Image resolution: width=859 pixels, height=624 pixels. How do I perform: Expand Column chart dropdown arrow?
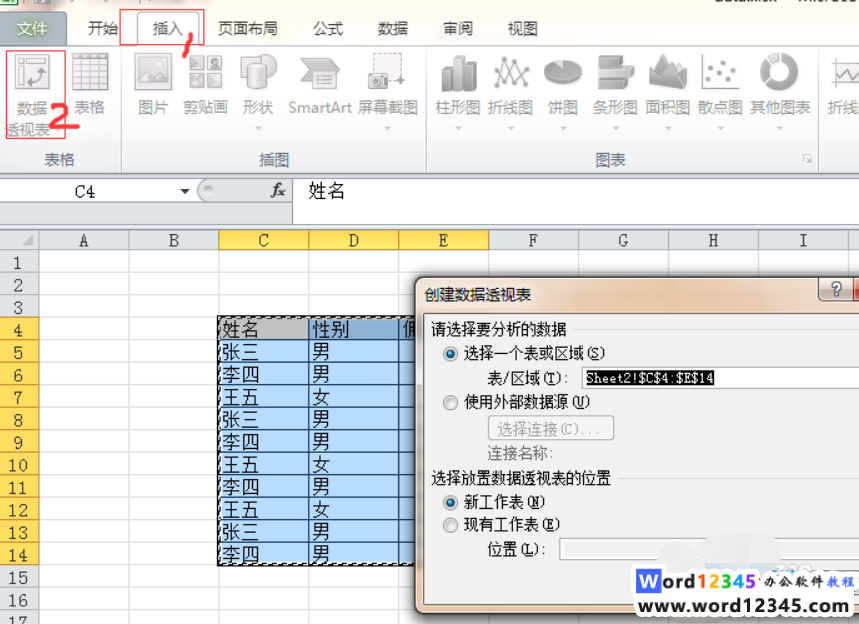coord(458,128)
